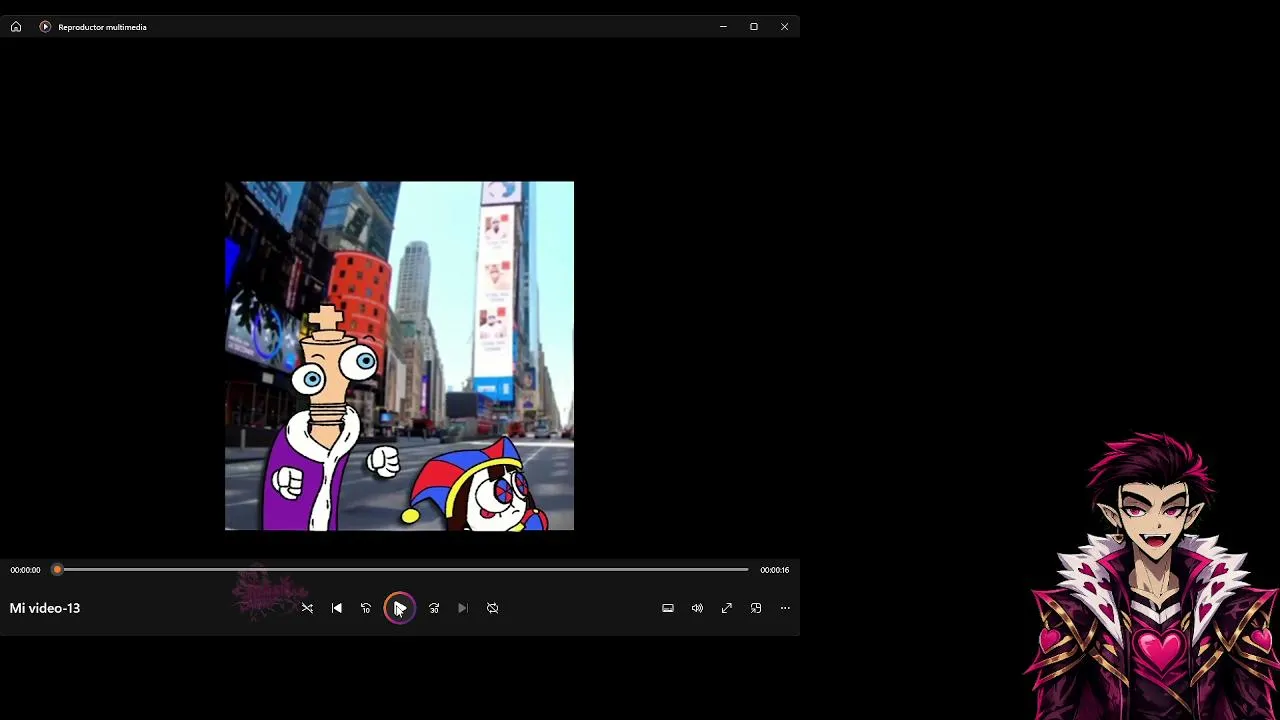This screenshot has width=1280, height=720.
Task: Toggle shuffle playback mode
Action: (x=307, y=608)
